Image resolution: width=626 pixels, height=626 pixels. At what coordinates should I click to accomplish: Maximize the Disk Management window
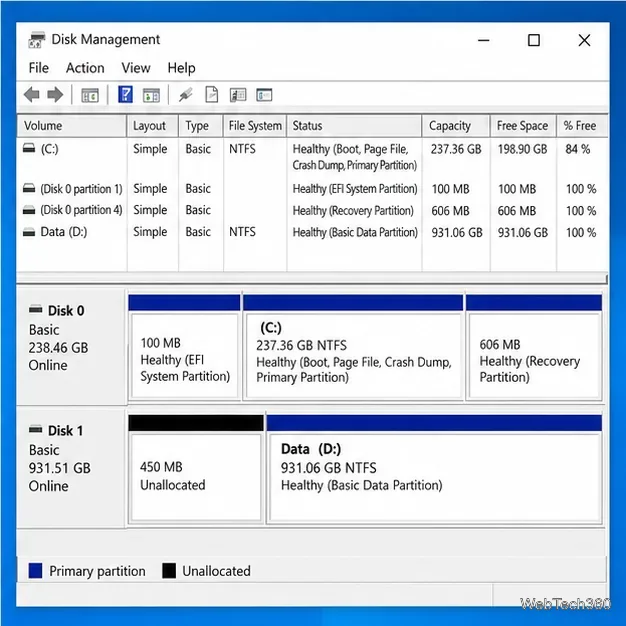tap(534, 40)
